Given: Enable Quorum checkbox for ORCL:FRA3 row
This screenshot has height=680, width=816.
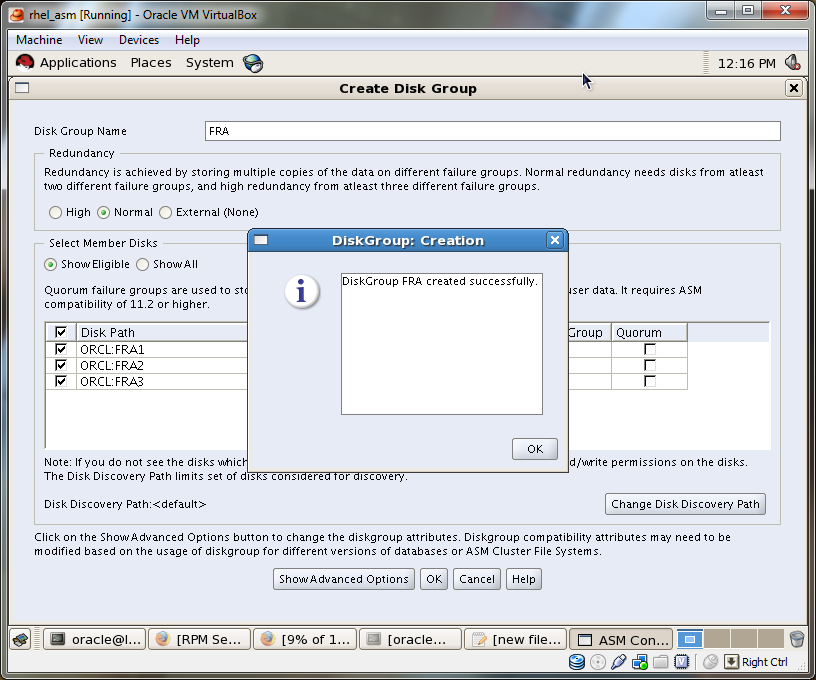Looking at the screenshot, I should (649, 381).
